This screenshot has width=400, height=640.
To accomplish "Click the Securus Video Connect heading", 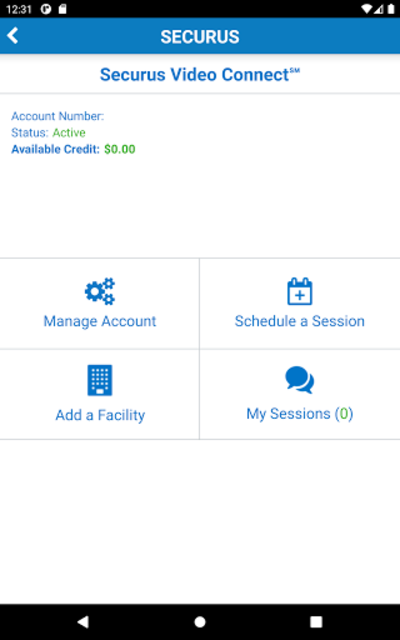I will point(200,75).
